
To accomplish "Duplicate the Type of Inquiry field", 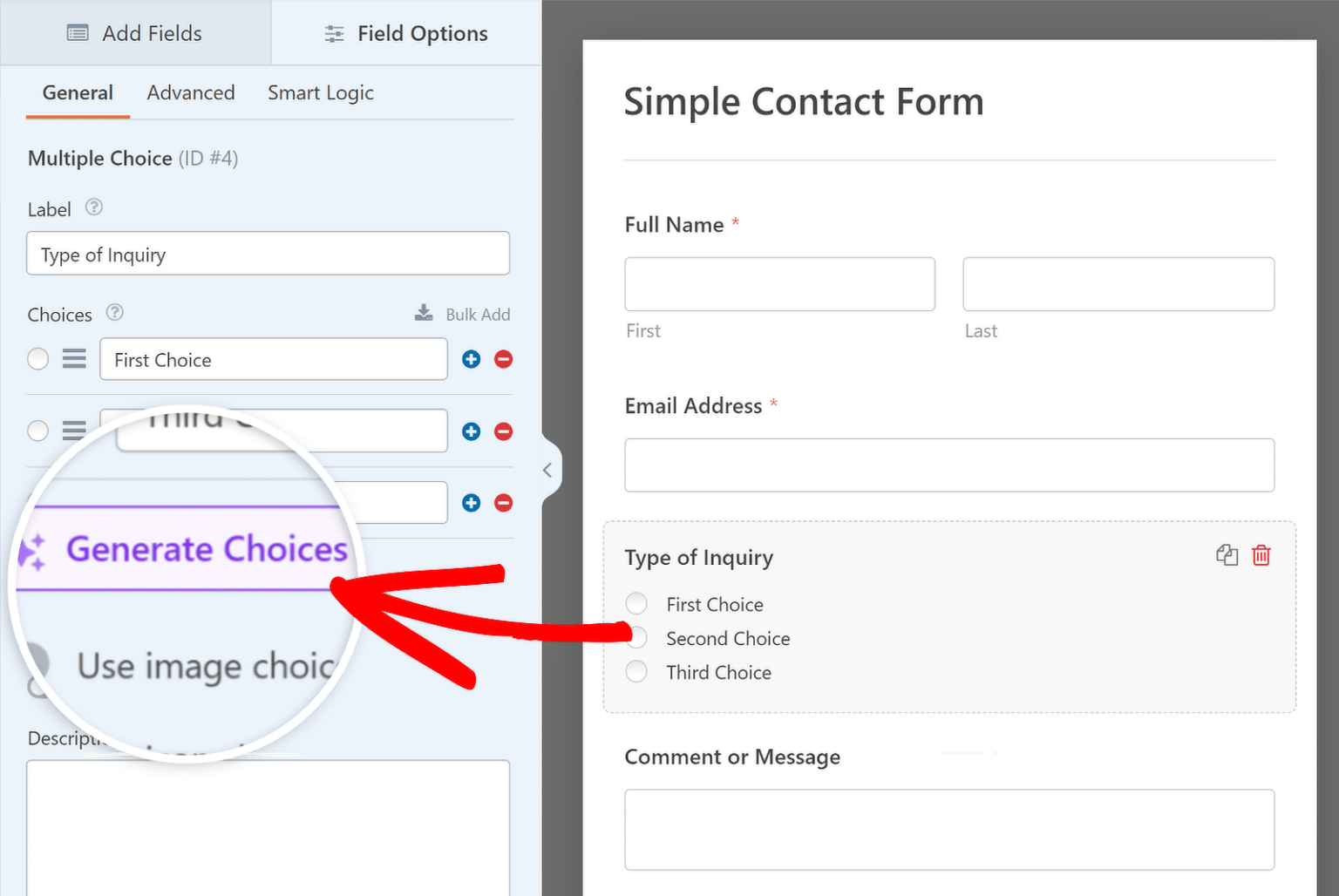I will tap(1227, 555).
